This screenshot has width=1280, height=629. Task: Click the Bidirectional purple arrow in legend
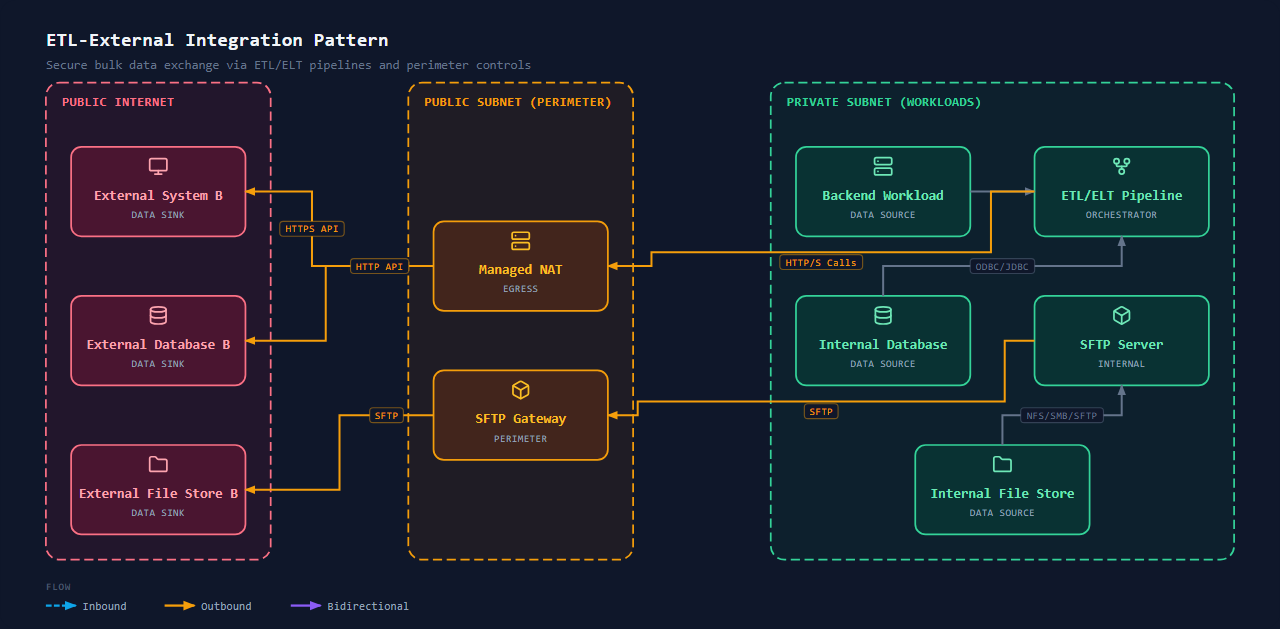(x=306, y=606)
